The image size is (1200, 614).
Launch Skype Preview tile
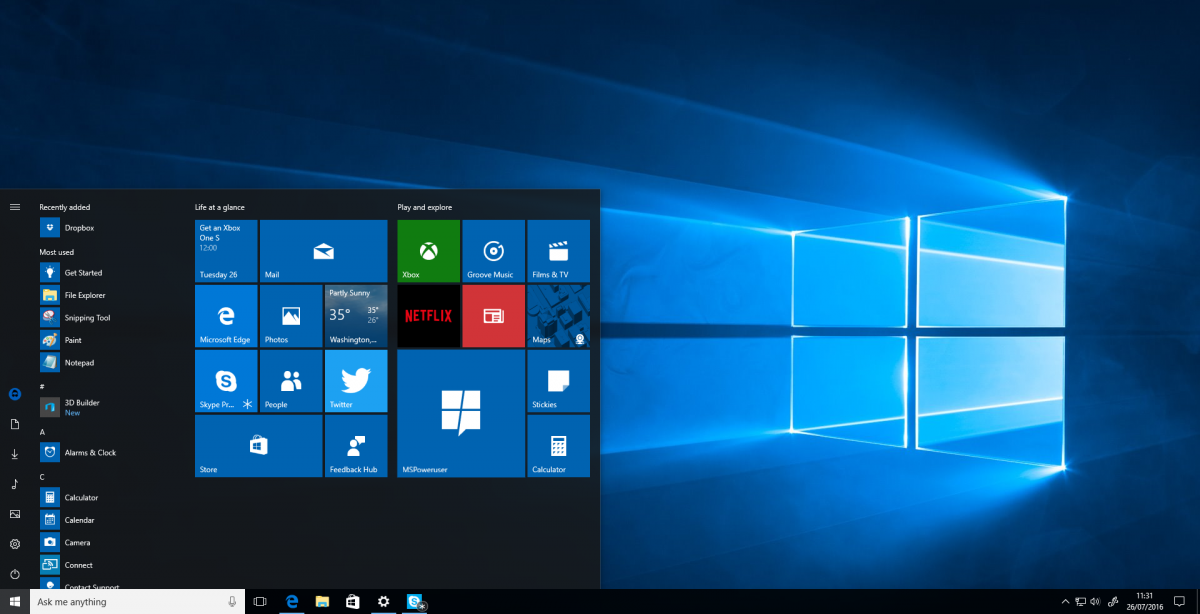click(x=225, y=381)
